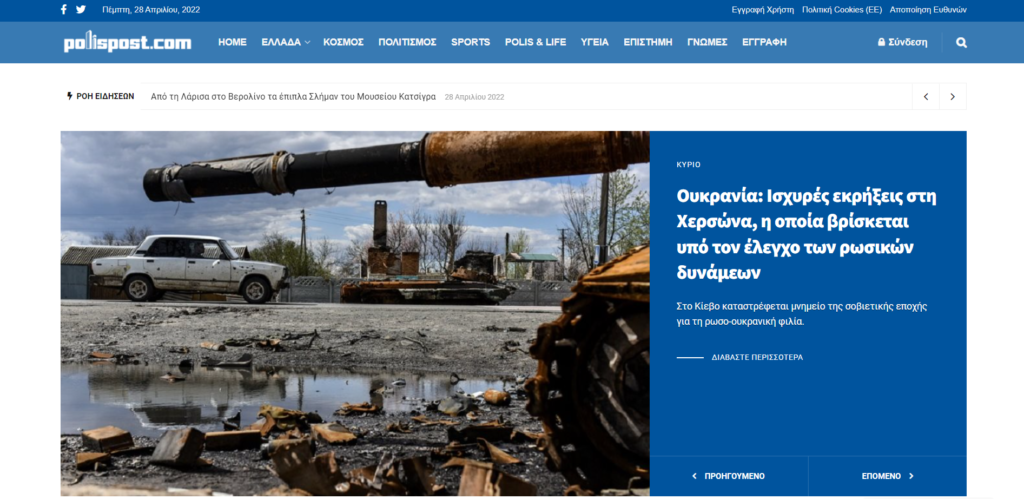Click the Σύνδεση login button
This screenshot has height=499, width=1024.
[902, 43]
